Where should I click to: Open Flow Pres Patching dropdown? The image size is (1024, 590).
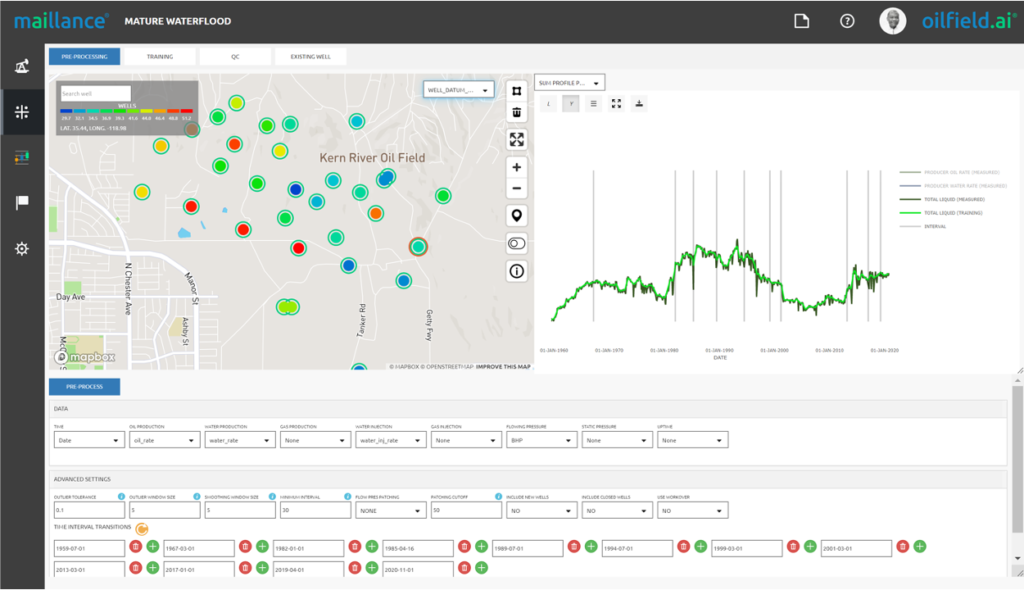pos(391,510)
